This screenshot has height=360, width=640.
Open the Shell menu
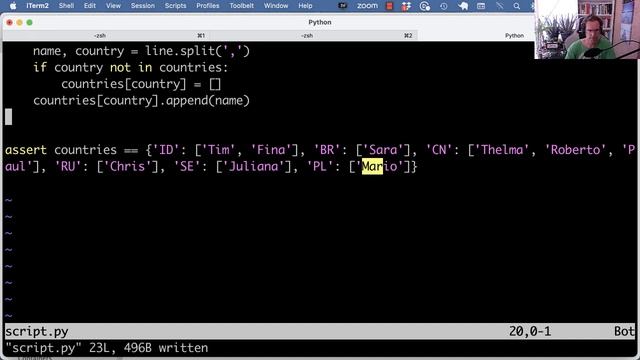(x=66, y=6)
